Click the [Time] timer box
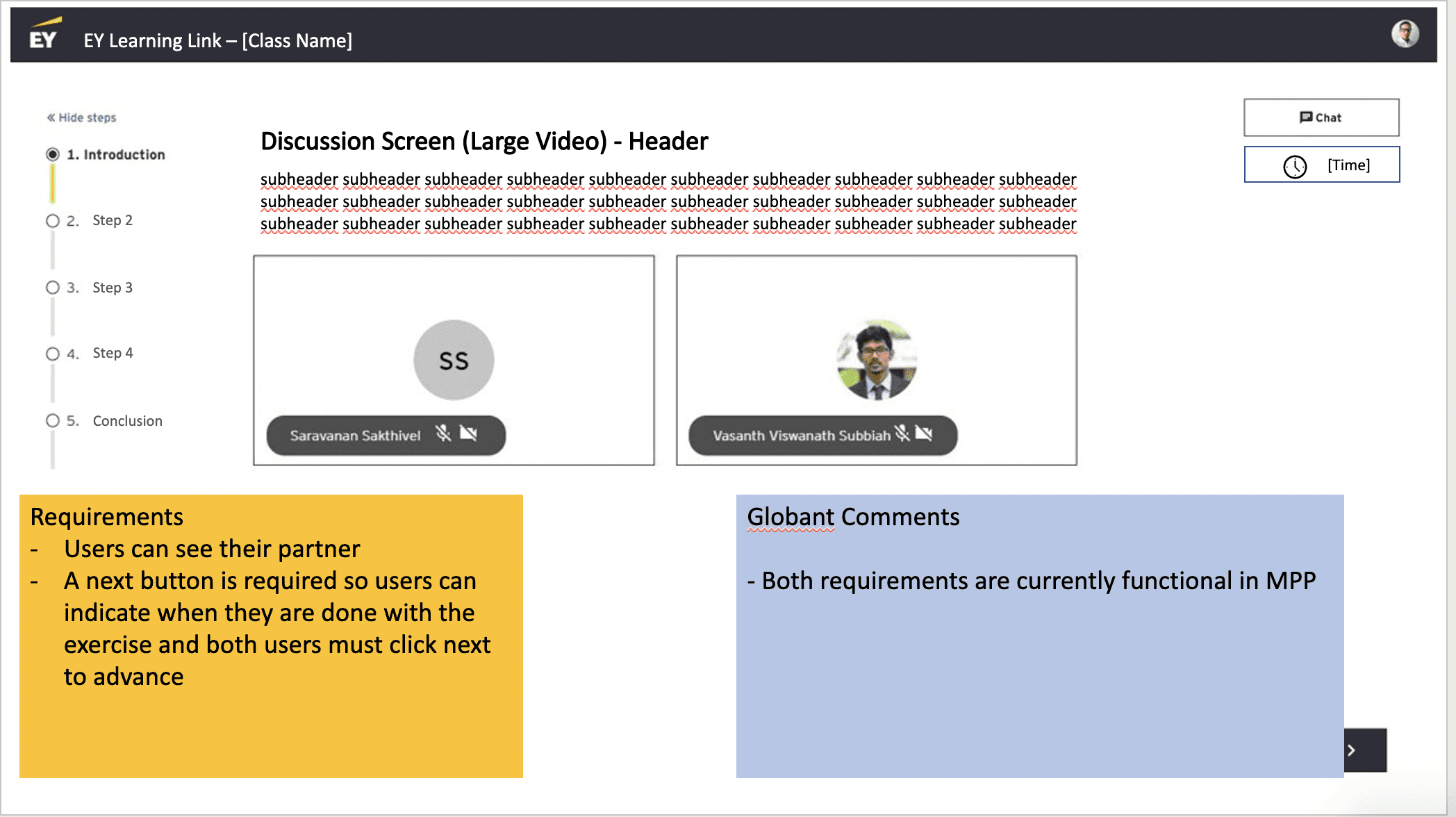This screenshot has height=817, width=1456. click(x=1321, y=165)
